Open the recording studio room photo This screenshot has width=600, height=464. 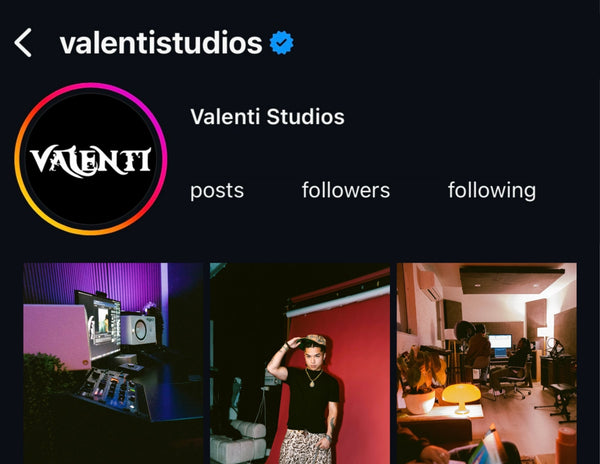tap(487, 363)
